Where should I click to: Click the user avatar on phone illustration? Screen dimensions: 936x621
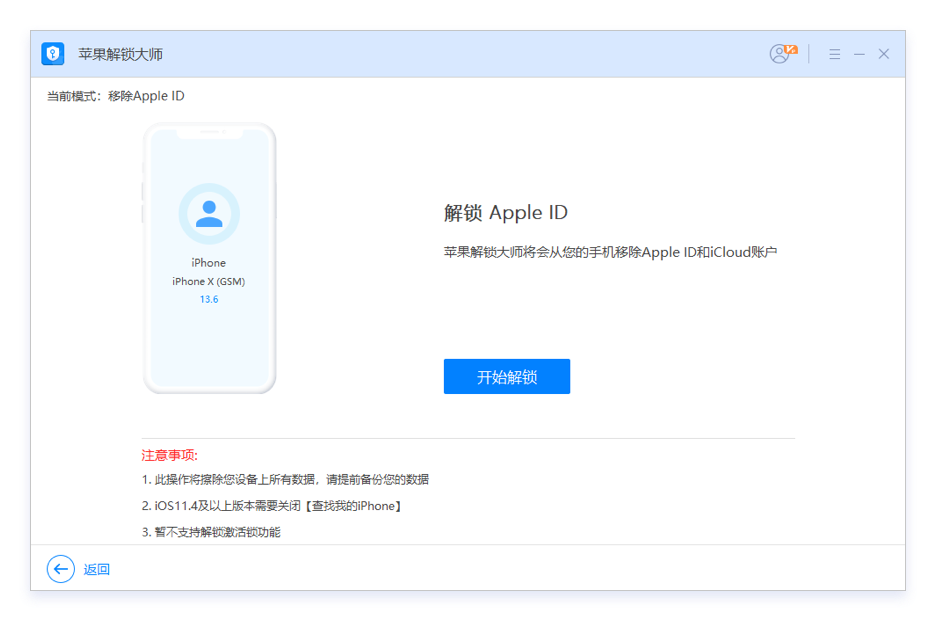[x=209, y=214]
